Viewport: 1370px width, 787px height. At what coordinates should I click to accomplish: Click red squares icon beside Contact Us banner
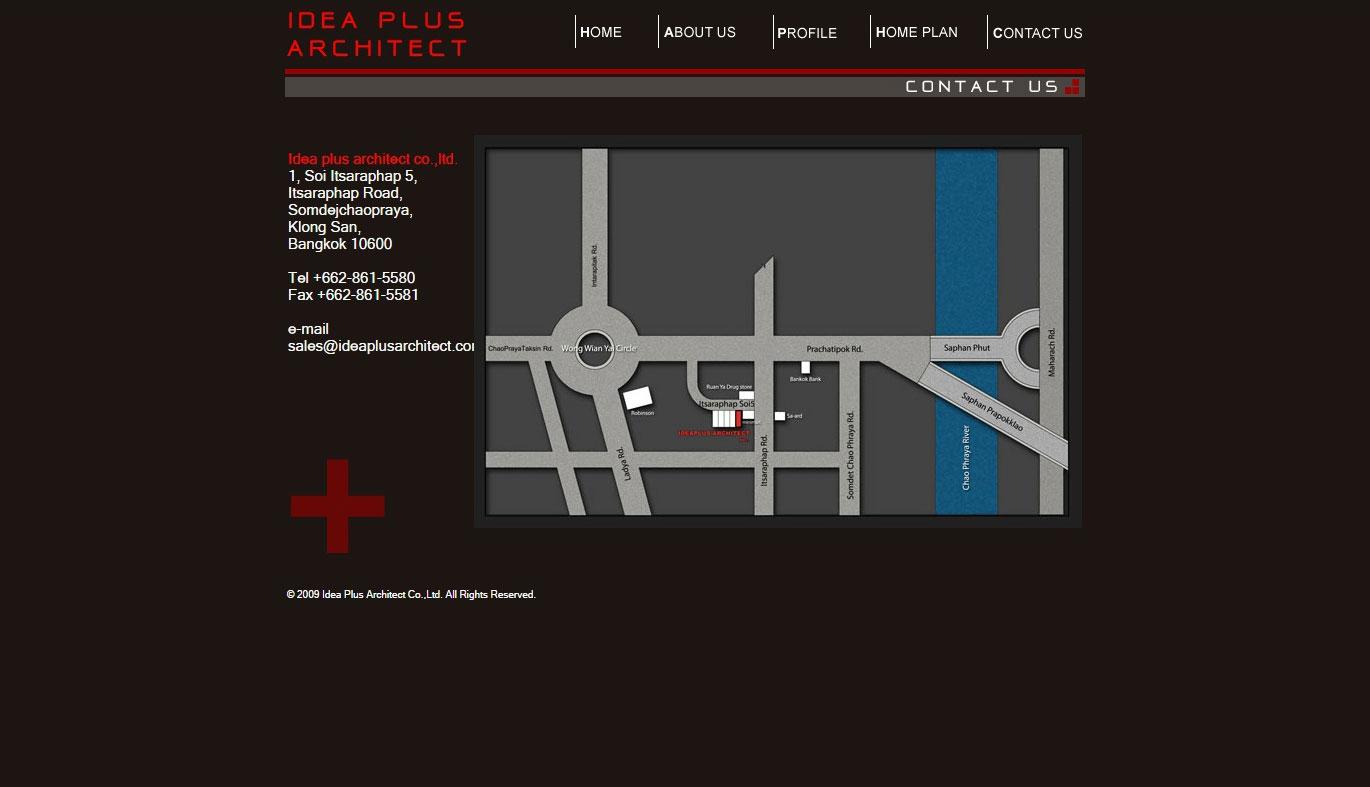[1072, 87]
